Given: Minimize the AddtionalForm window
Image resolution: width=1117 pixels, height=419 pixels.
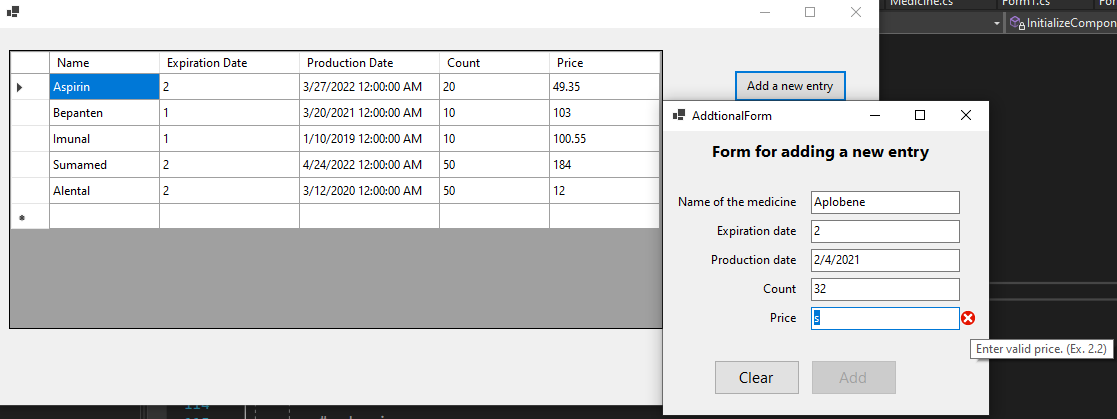Looking at the screenshot, I should [875, 115].
